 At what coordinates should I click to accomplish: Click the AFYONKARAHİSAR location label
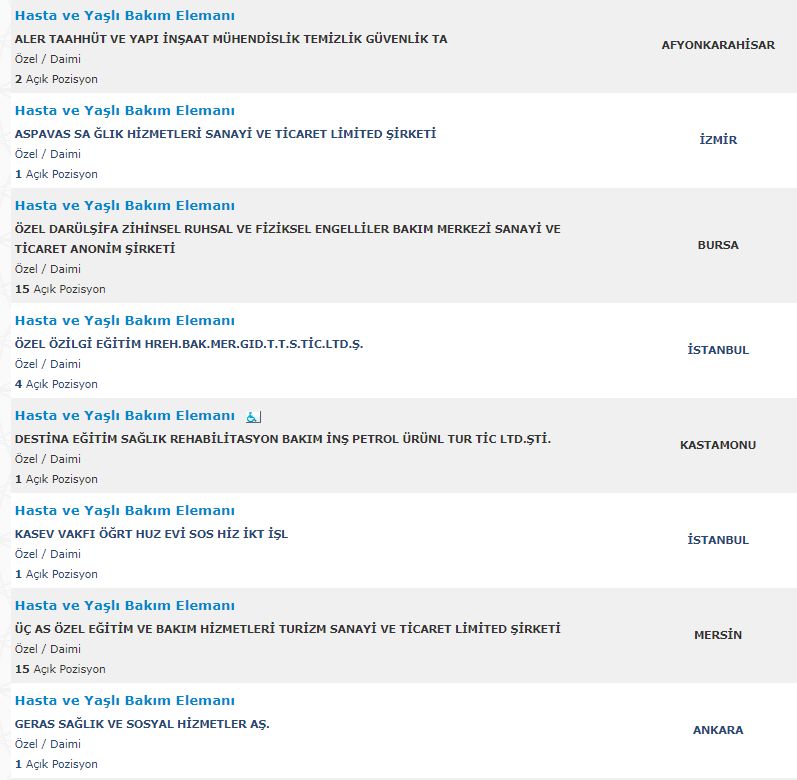coord(718,45)
